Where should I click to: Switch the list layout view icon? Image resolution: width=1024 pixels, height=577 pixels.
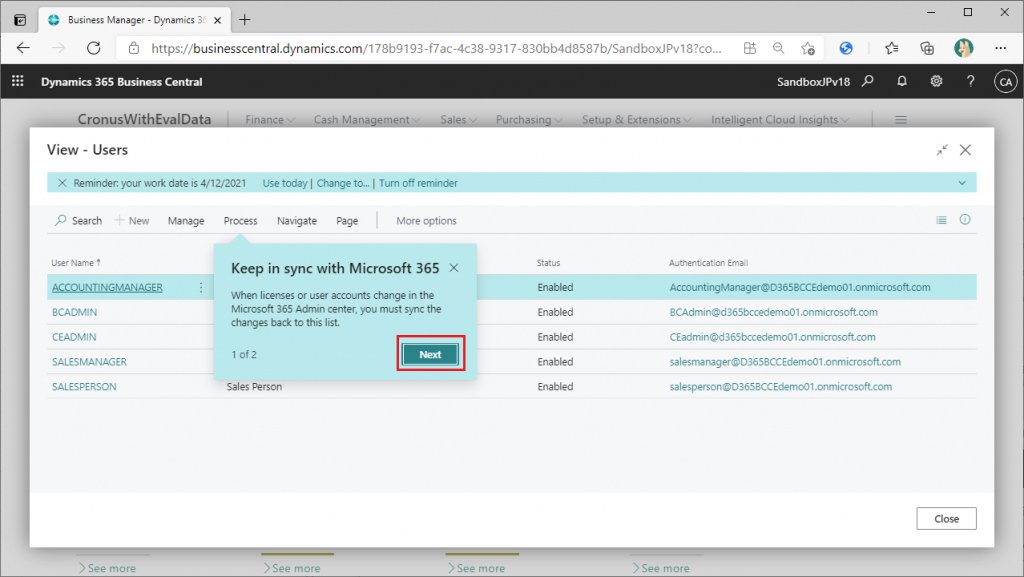point(941,220)
